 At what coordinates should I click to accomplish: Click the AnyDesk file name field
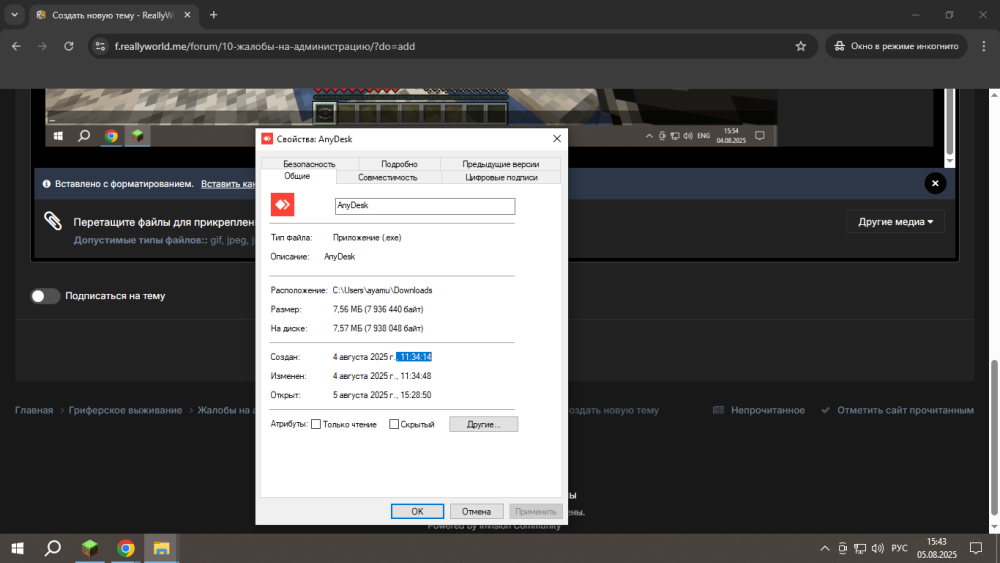point(425,206)
